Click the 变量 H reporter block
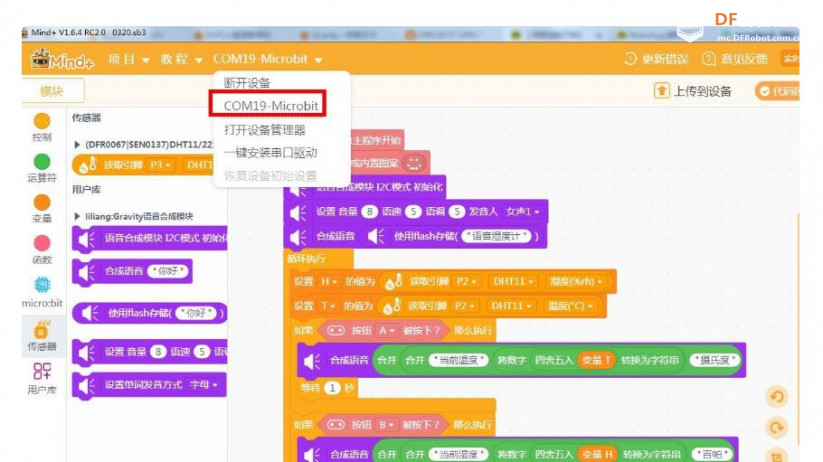 tap(597, 454)
